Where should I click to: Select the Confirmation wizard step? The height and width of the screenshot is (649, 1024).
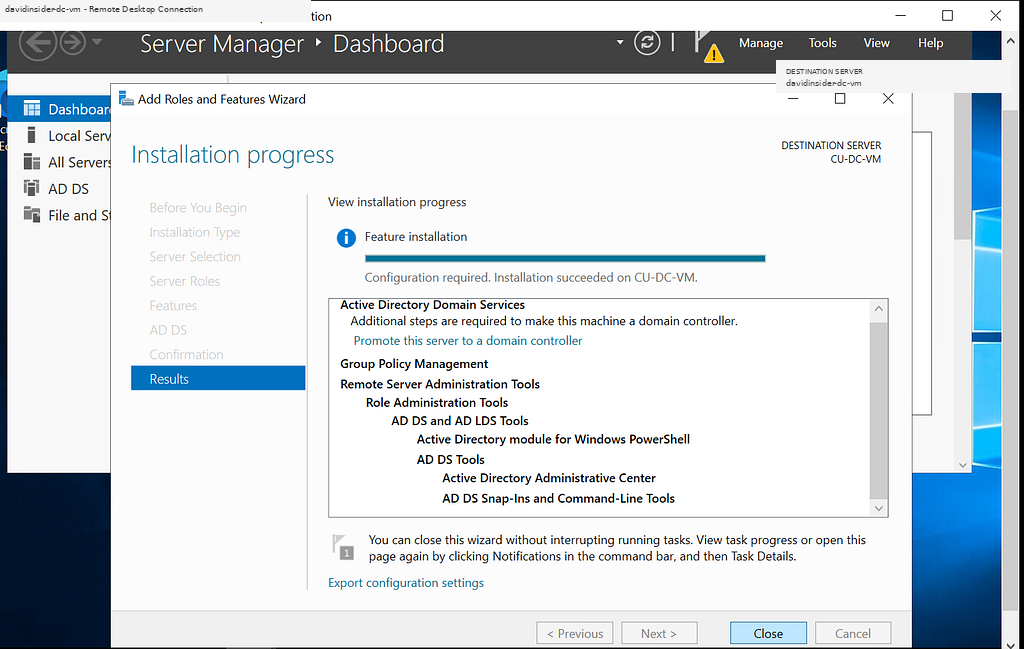pyautogui.click(x=186, y=355)
